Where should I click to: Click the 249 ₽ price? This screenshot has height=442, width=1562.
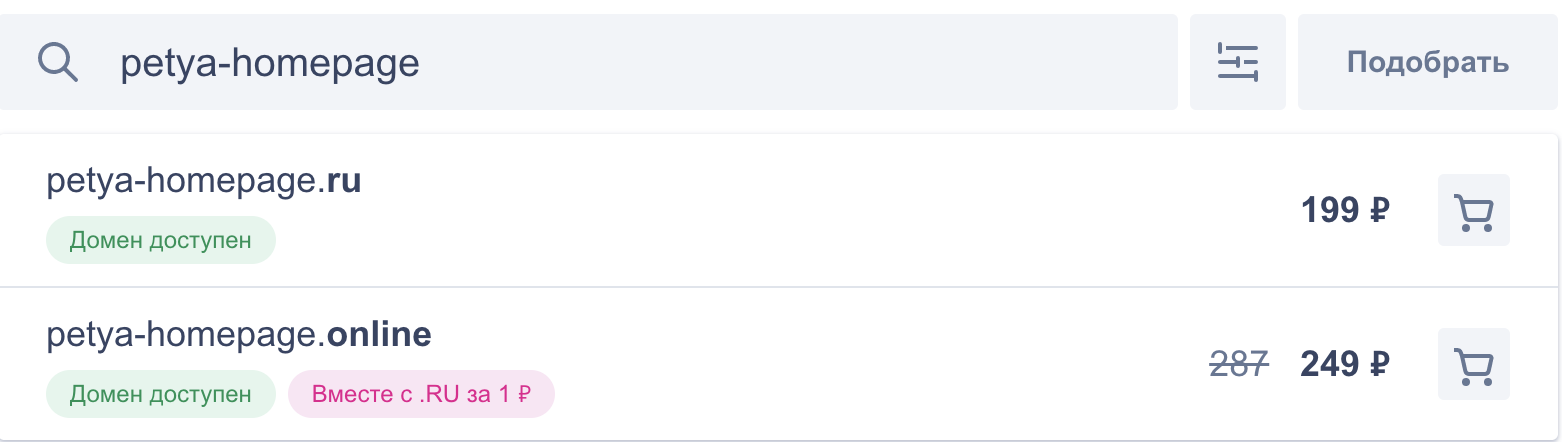[x=1345, y=364]
